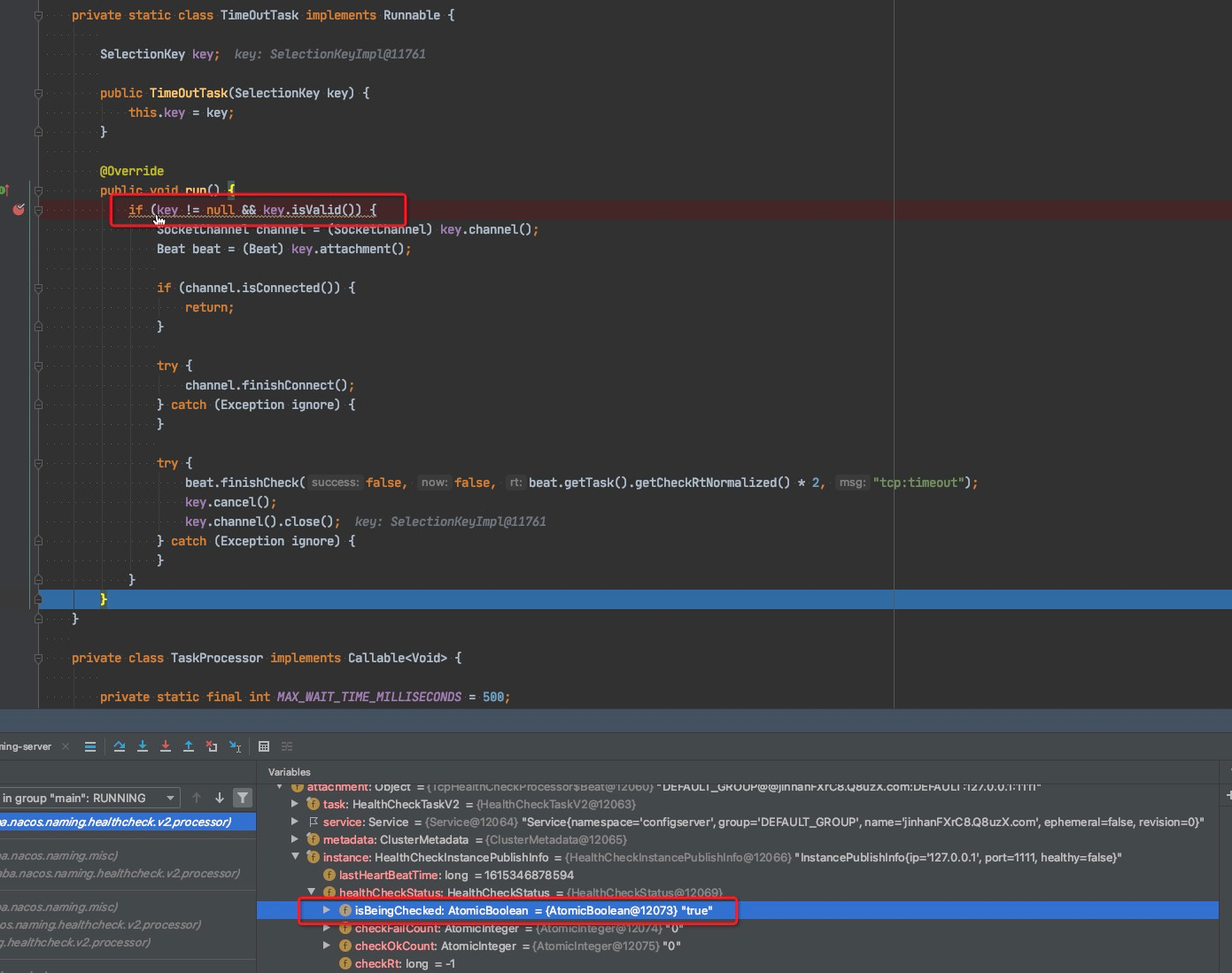Image resolution: width=1232 pixels, height=973 pixels.
Task: Click the hamburger menu icon in debug toolbar
Action: pos(89,746)
